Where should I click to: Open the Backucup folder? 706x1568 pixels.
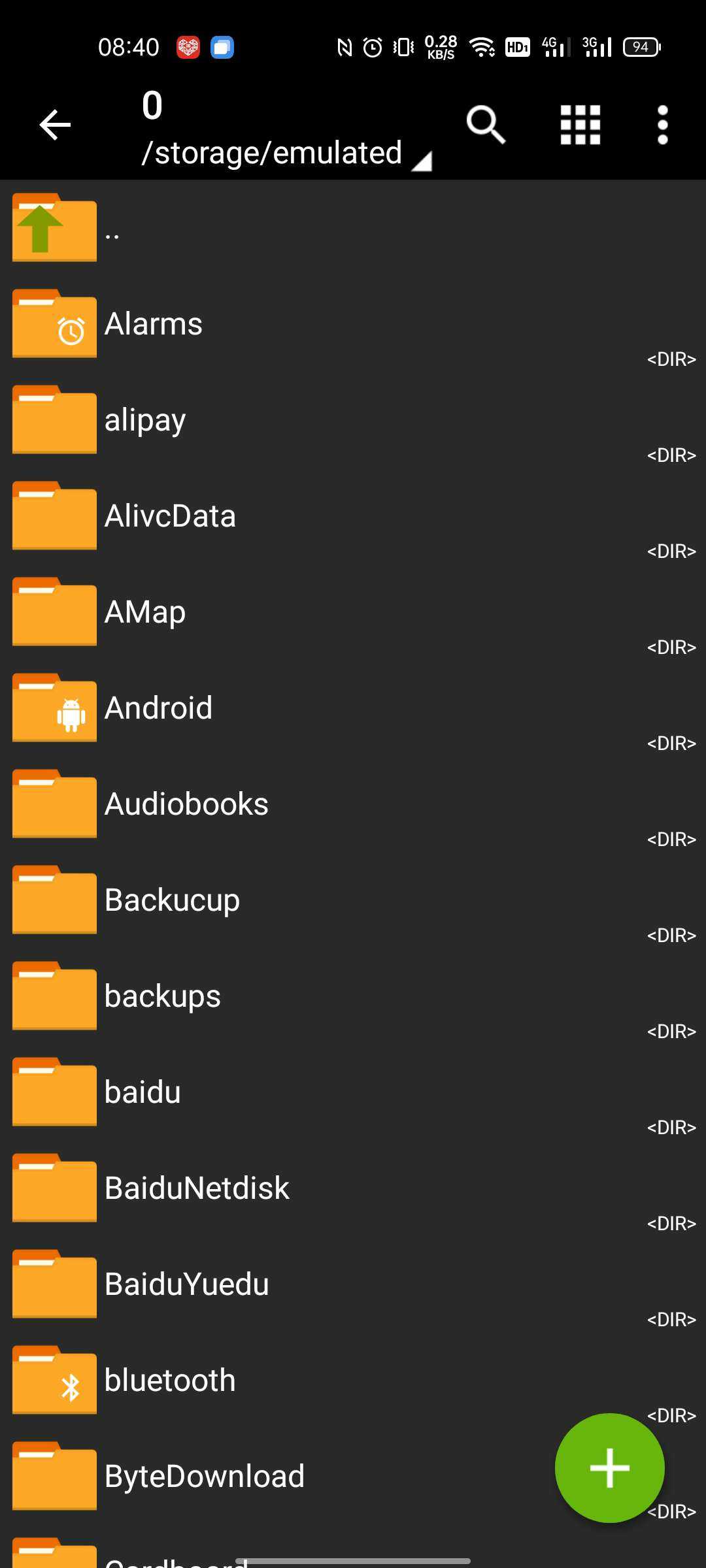172,900
